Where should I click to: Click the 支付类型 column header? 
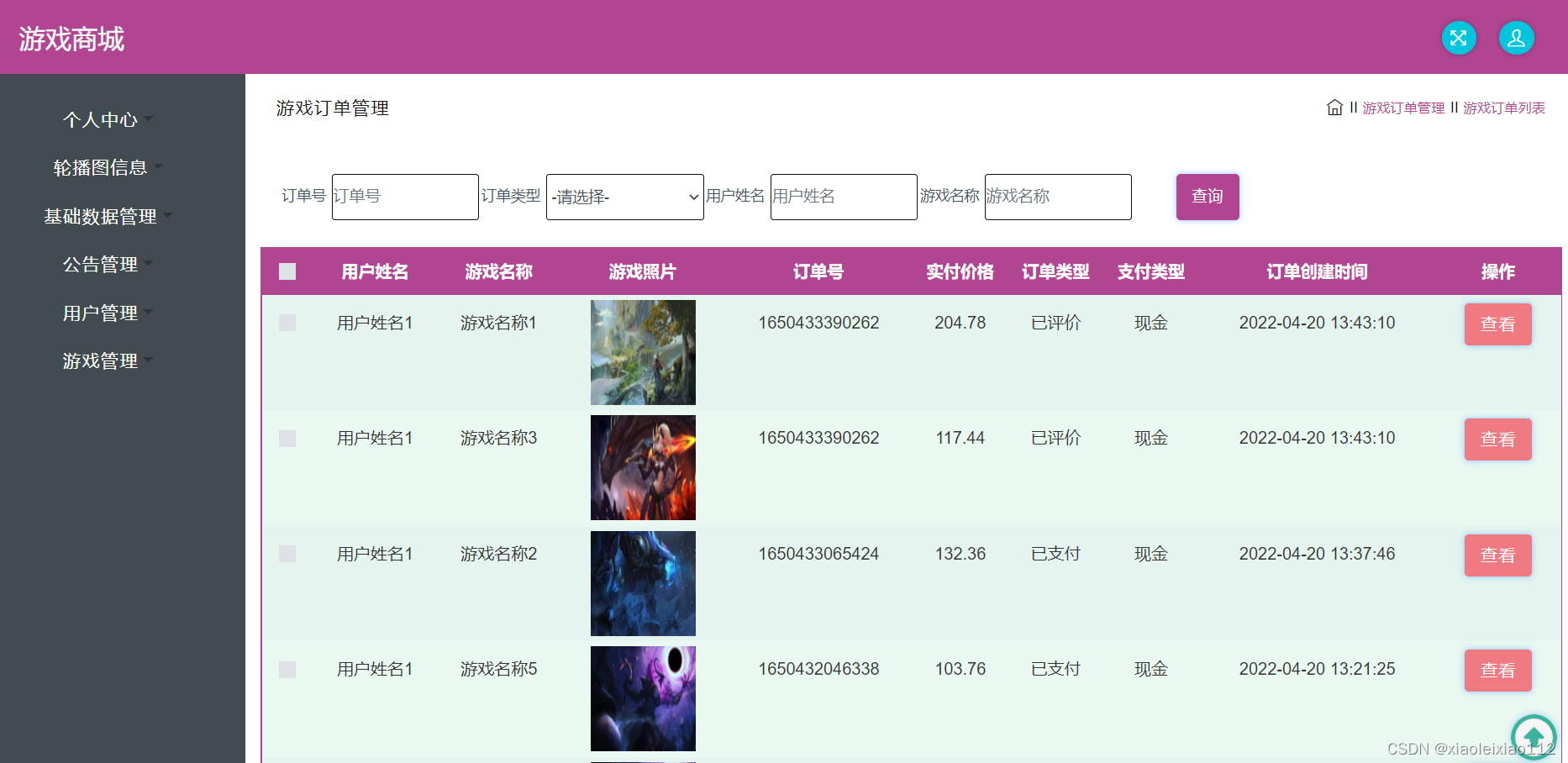1150,271
